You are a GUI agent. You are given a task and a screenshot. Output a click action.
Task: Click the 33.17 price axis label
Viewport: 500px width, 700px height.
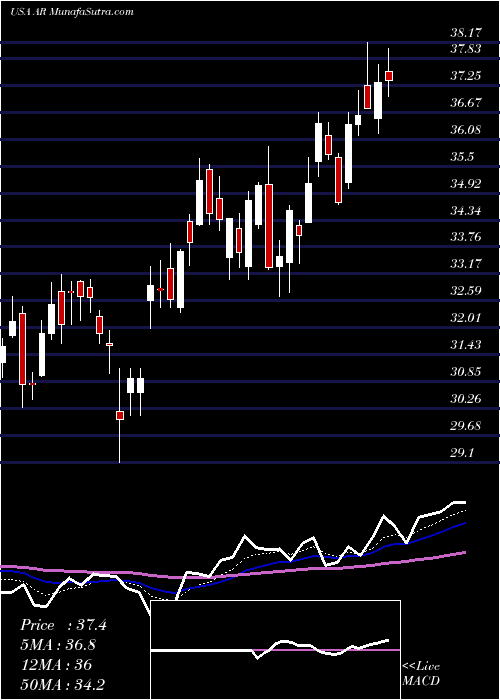pyautogui.click(x=466, y=264)
